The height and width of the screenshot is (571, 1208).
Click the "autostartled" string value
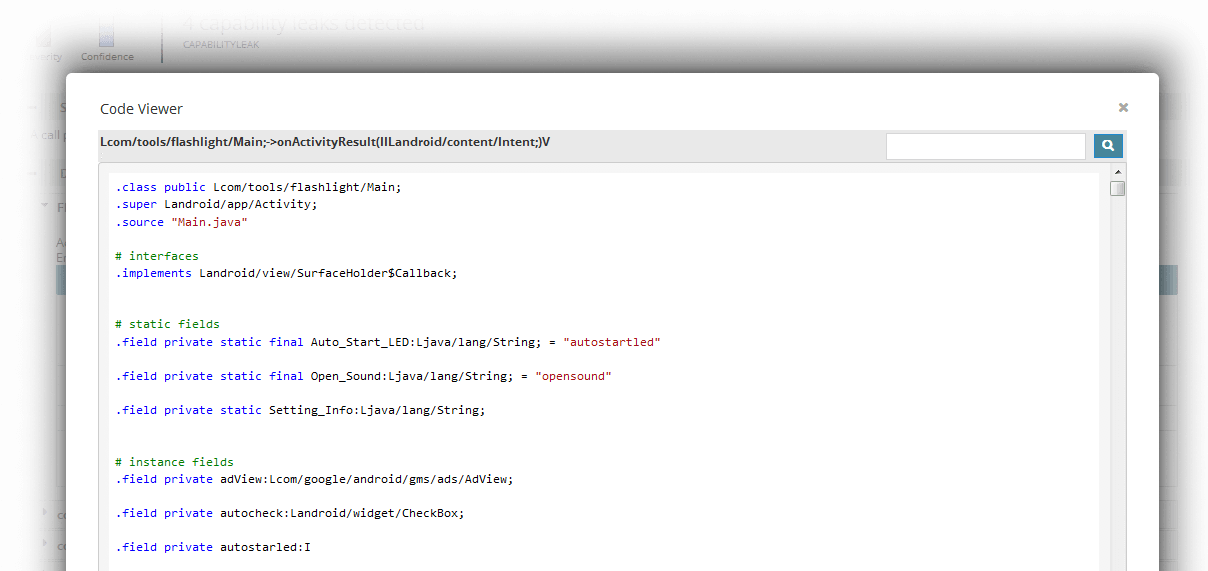pyautogui.click(x=612, y=342)
